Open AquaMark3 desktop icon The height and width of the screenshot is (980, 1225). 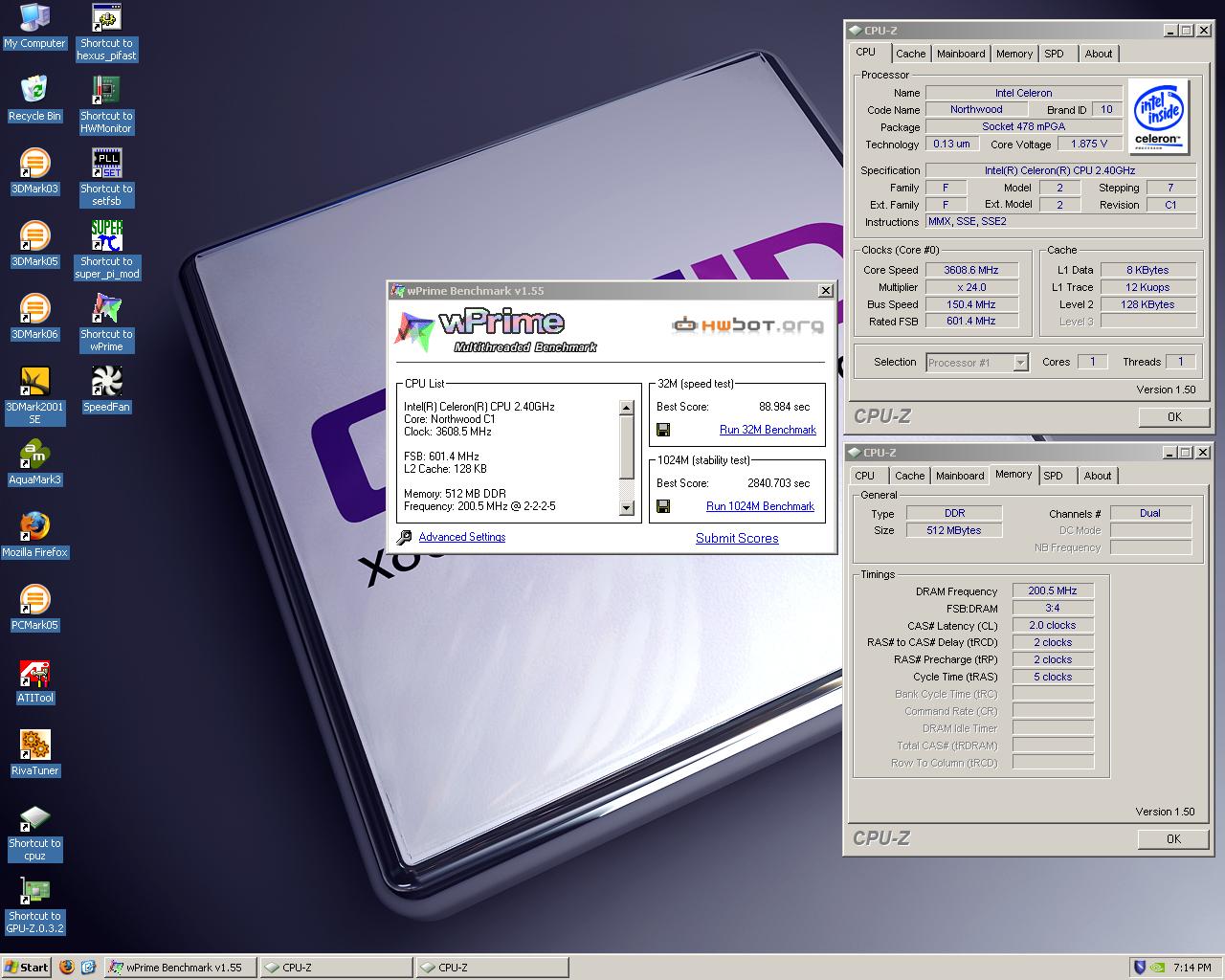34,463
